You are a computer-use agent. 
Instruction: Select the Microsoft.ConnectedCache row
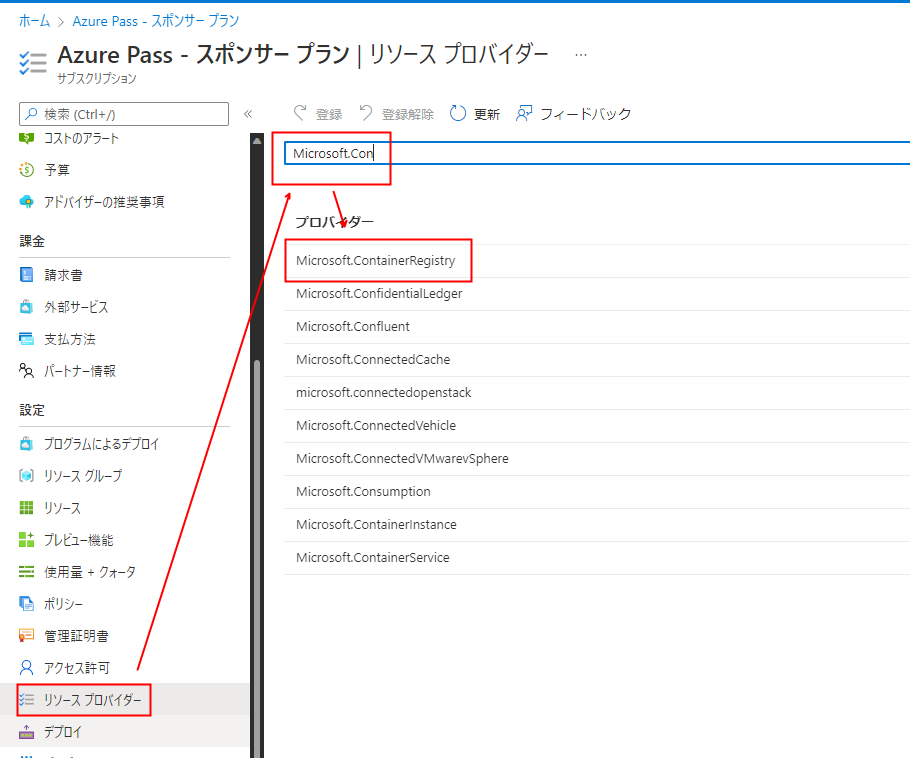pyautogui.click(x=597, y=360)
